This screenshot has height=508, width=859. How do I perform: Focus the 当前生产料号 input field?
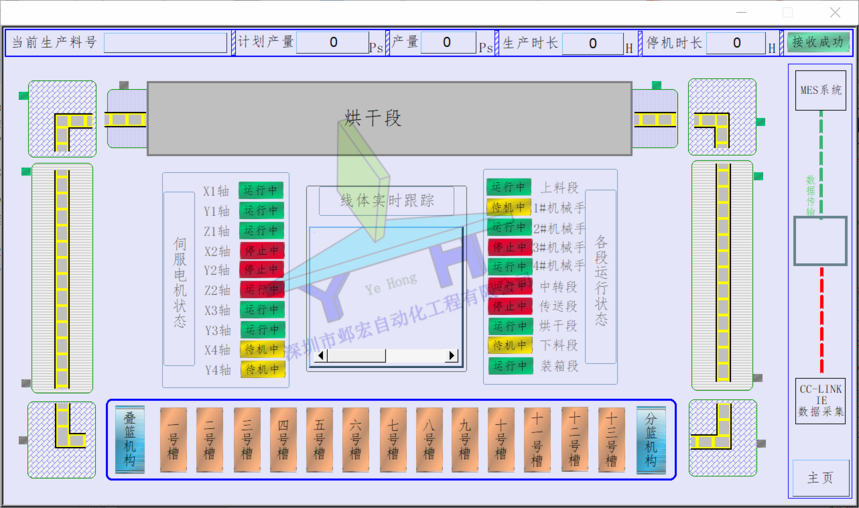point(165,43)
